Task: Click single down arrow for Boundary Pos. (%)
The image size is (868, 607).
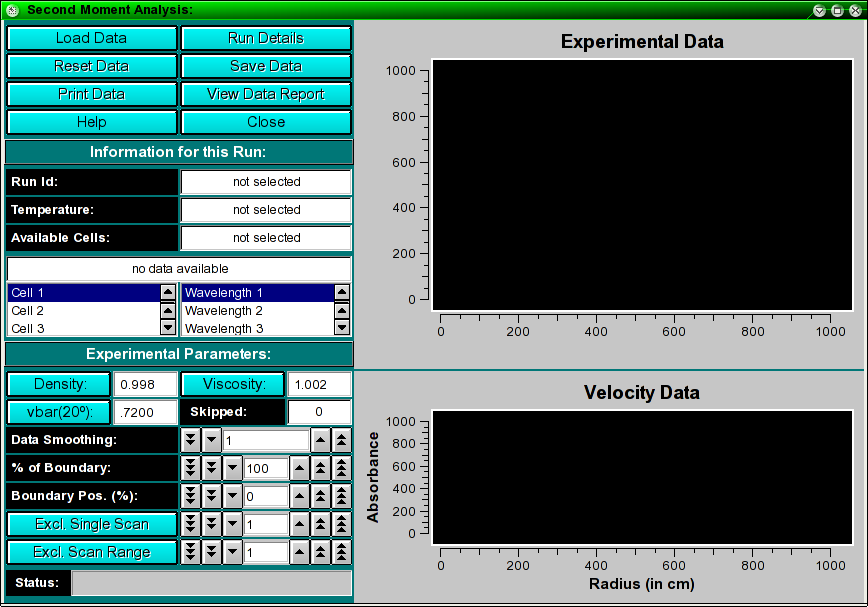Action: [x=232, y=496]
